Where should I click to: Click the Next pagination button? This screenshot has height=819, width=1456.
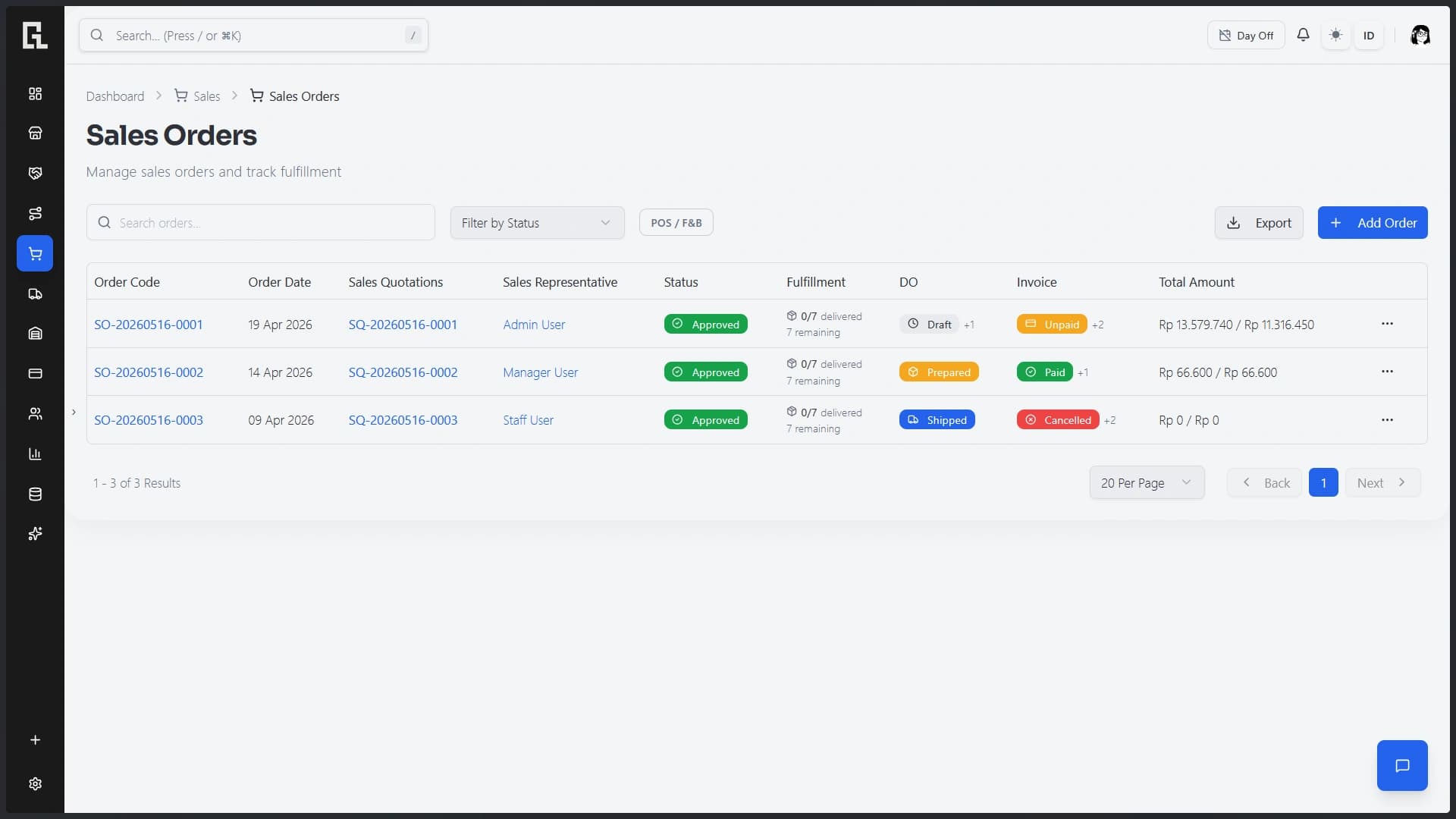tap(1382, 482)
